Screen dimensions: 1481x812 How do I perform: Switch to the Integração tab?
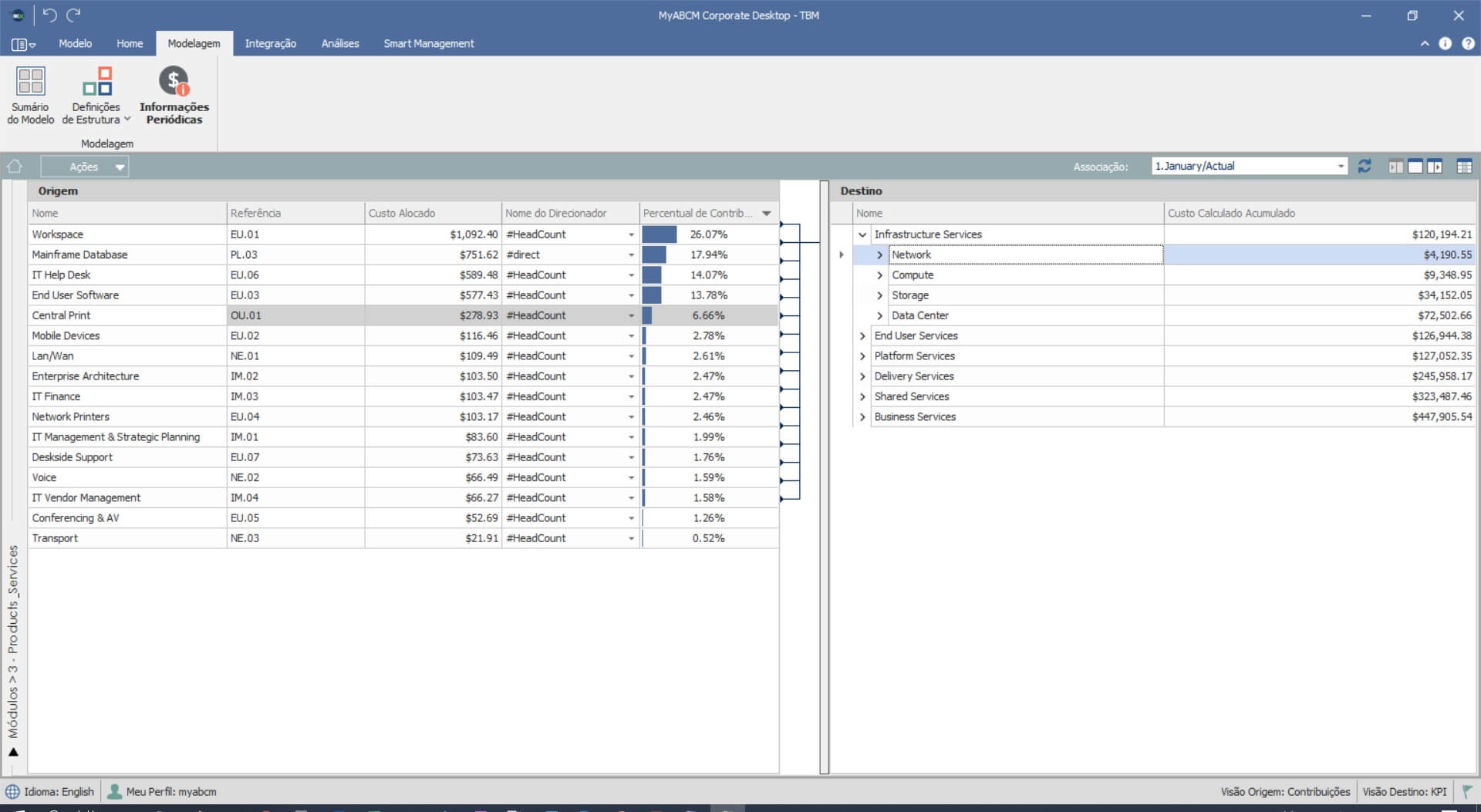coord(270,44)
